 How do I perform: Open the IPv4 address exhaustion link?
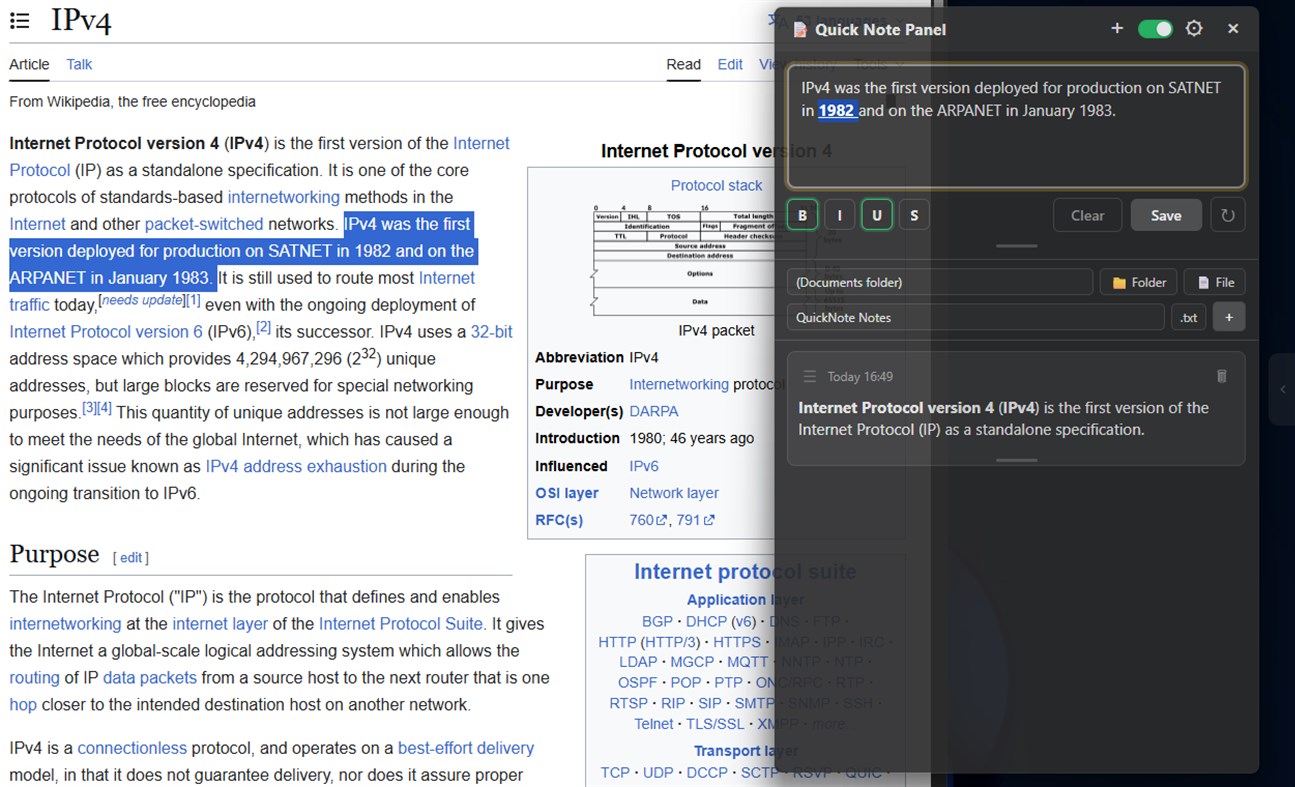[296, 466]
